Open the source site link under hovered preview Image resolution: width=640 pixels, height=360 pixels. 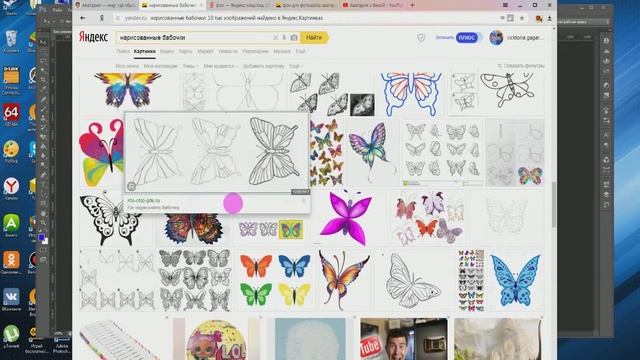[144, 200]
